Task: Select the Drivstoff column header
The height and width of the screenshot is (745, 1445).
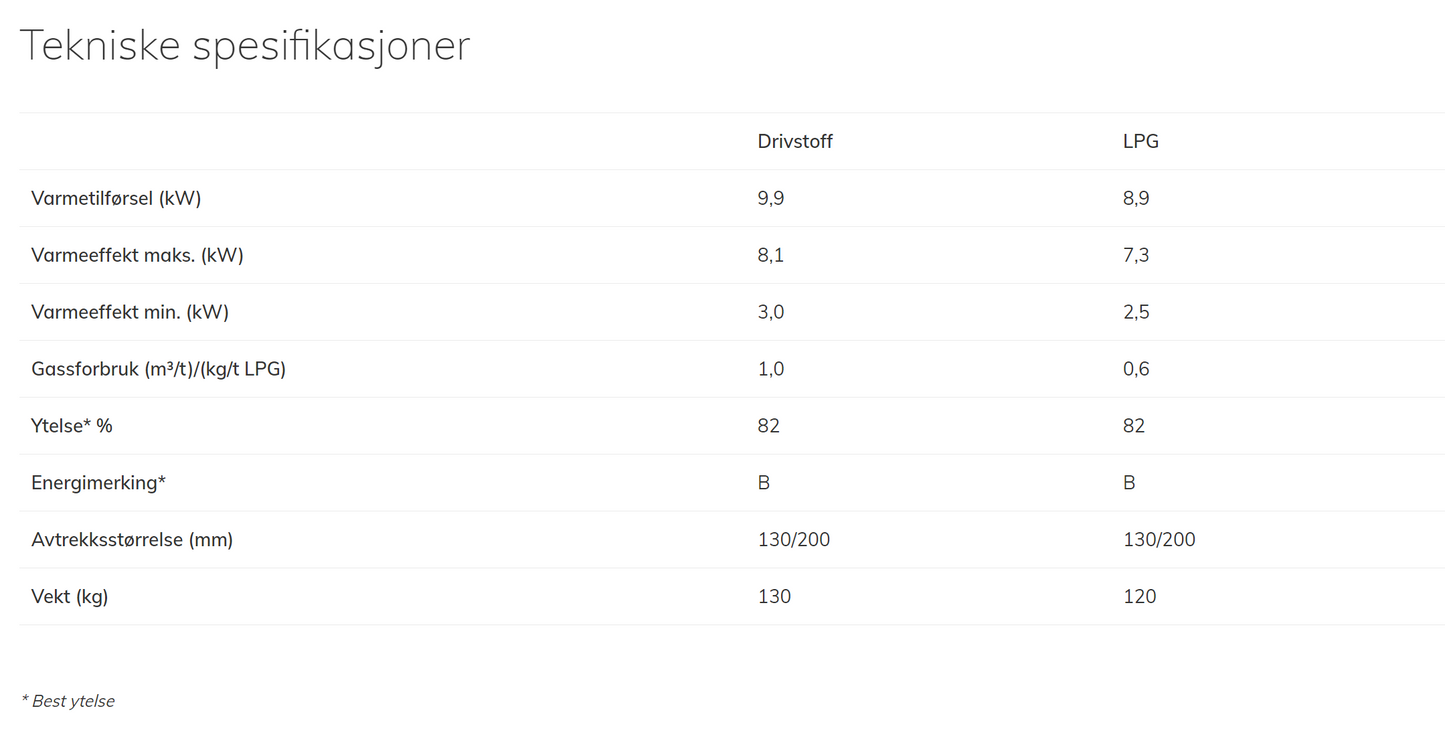Action: coord(795,141)
